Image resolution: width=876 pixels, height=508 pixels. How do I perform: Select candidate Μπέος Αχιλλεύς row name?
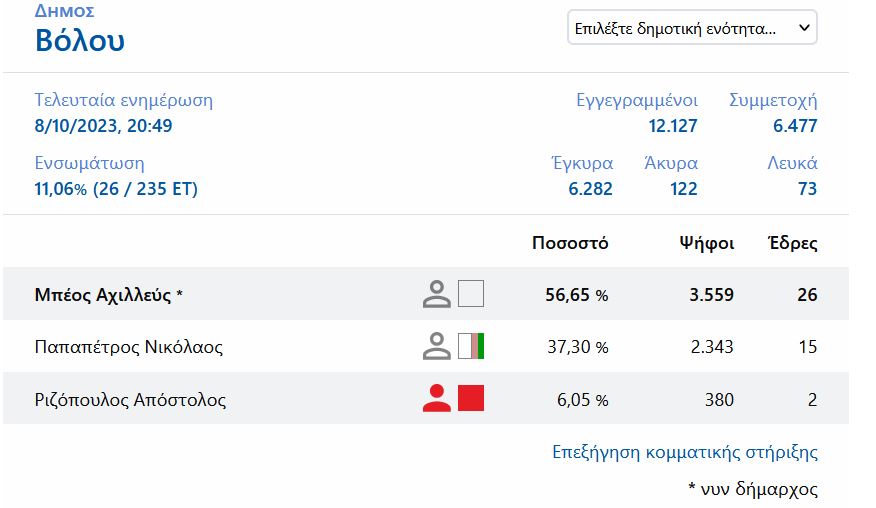[x=109, y=295]
